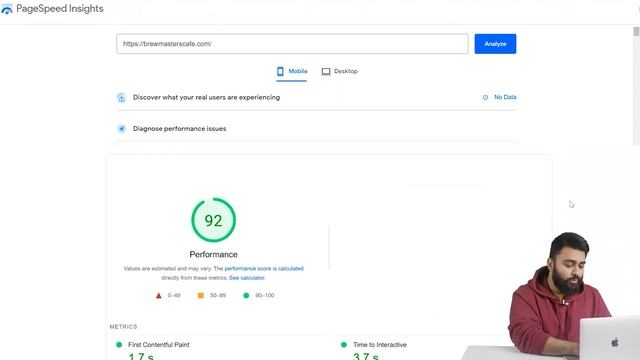This screenshot has height=360, width=640.
Task: Click the METRICS section label
Action: pyautogui.click(x=123, y=327)
